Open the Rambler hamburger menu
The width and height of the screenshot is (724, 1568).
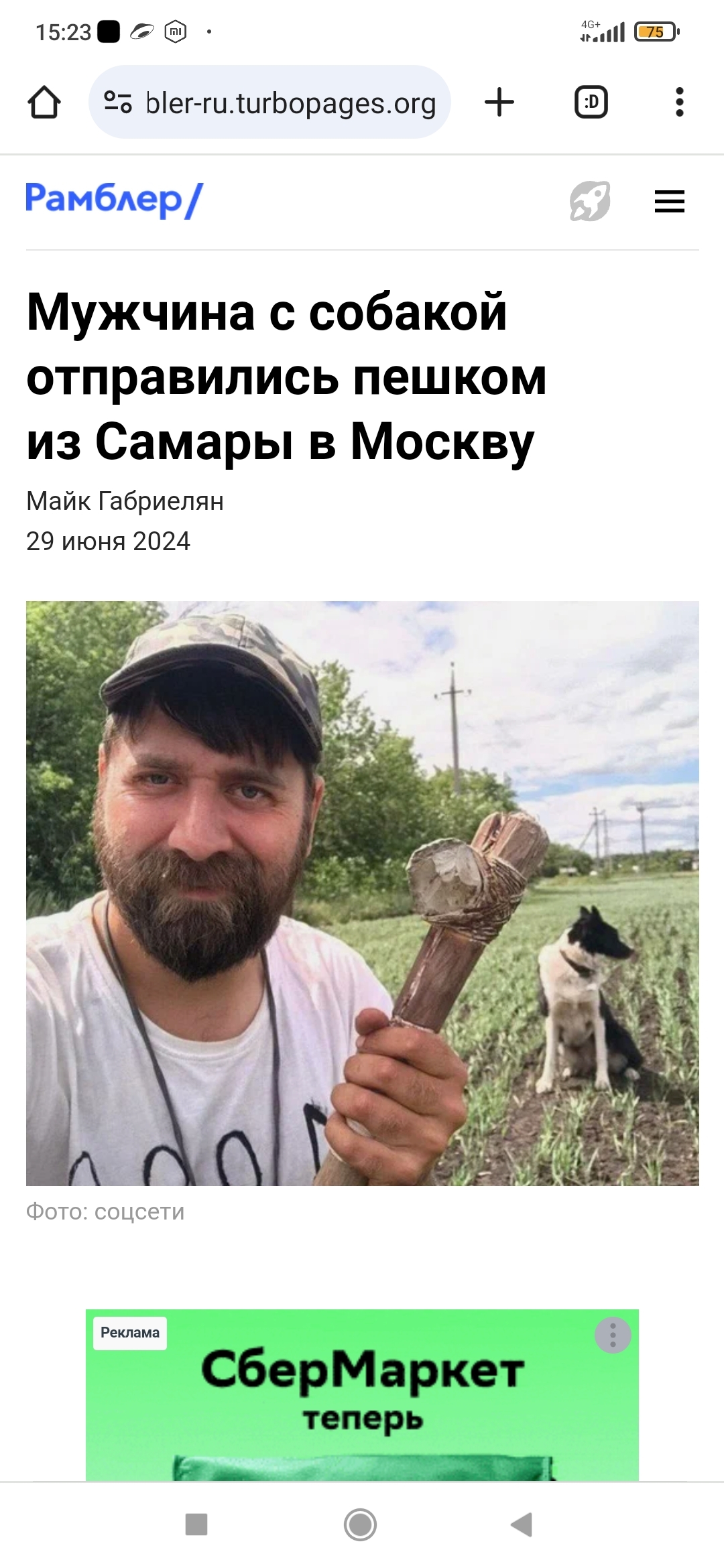(670, 201)
